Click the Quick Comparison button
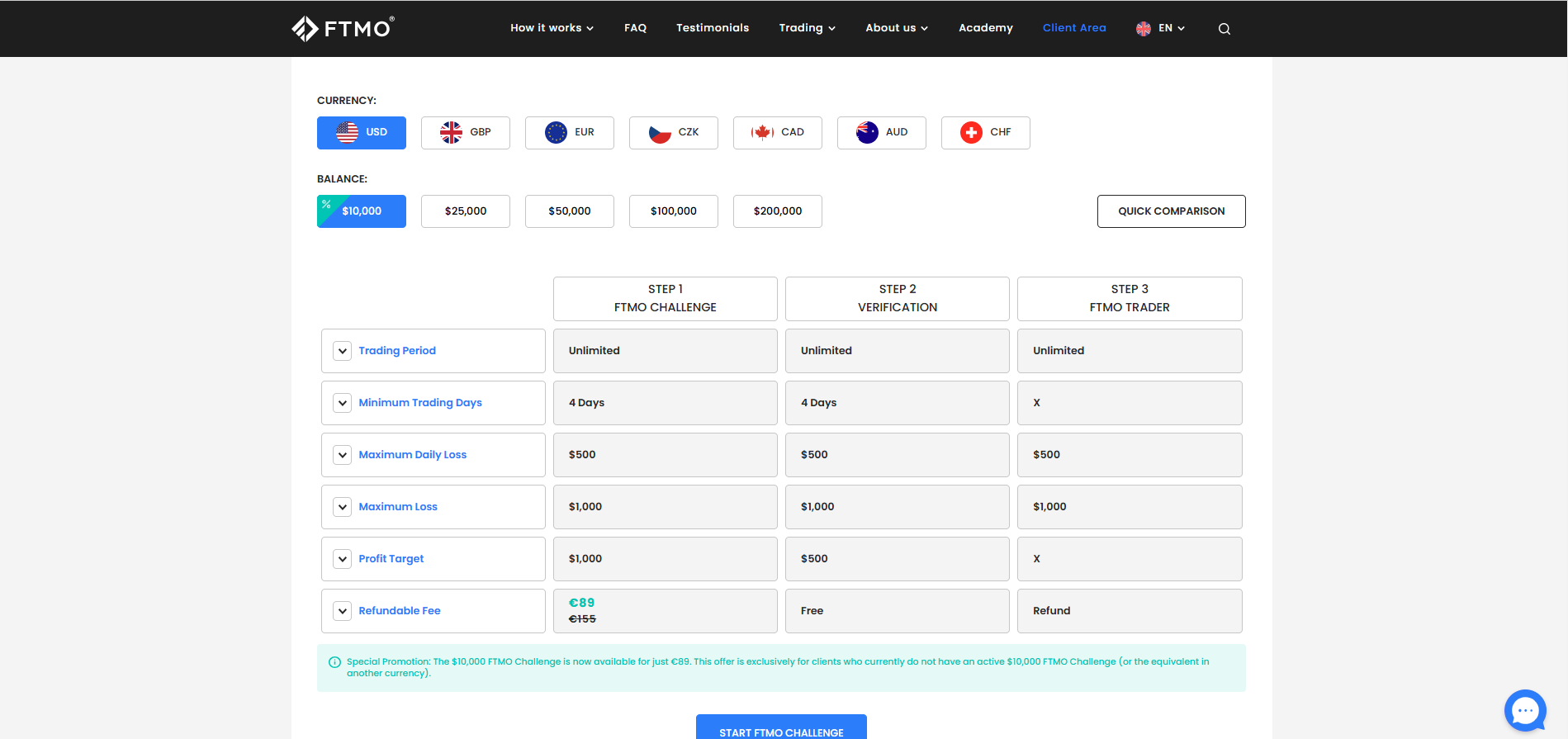The height and width of the screenshot is (739, 1568). pyautogui.click(x=1171, y=211)
